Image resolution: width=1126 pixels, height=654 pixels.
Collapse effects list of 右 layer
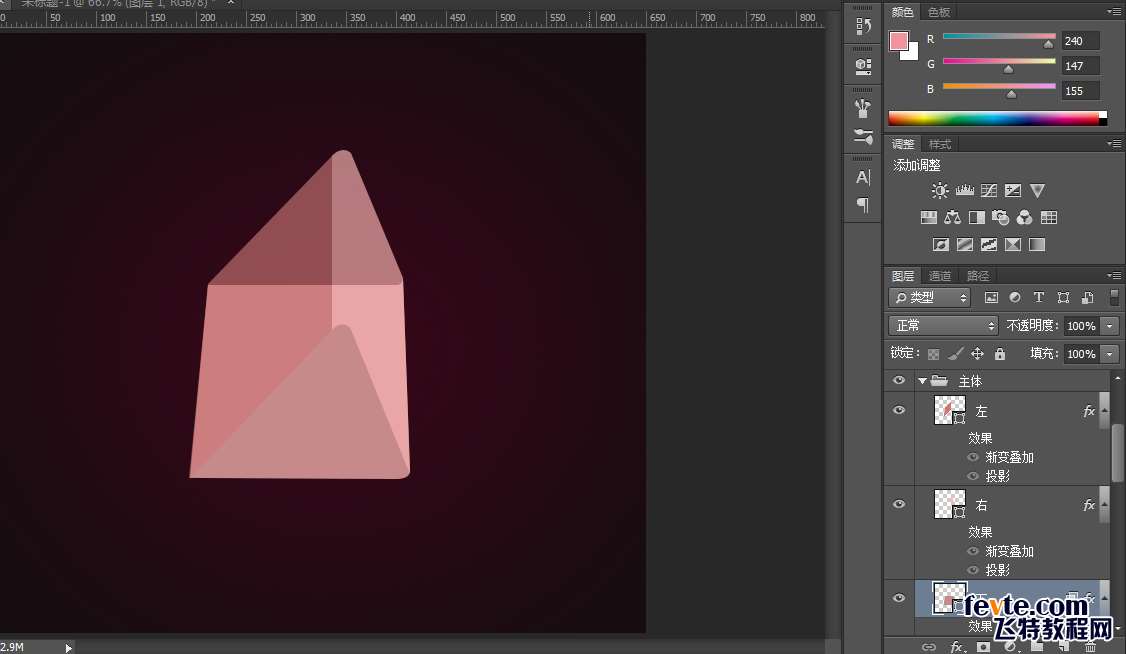1104,504
